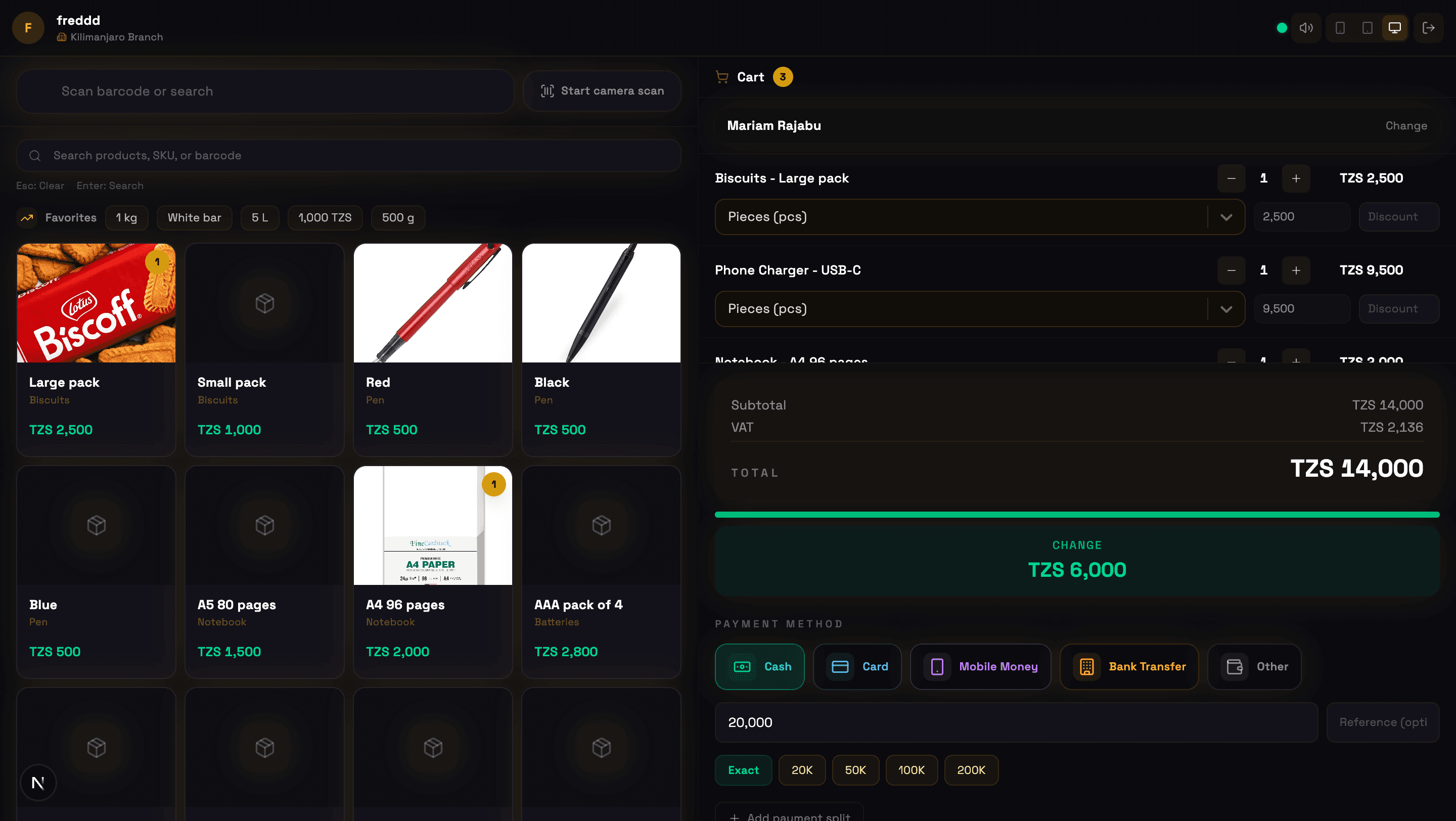Click quantity badge on A4 96 pages image

(494, 484)
